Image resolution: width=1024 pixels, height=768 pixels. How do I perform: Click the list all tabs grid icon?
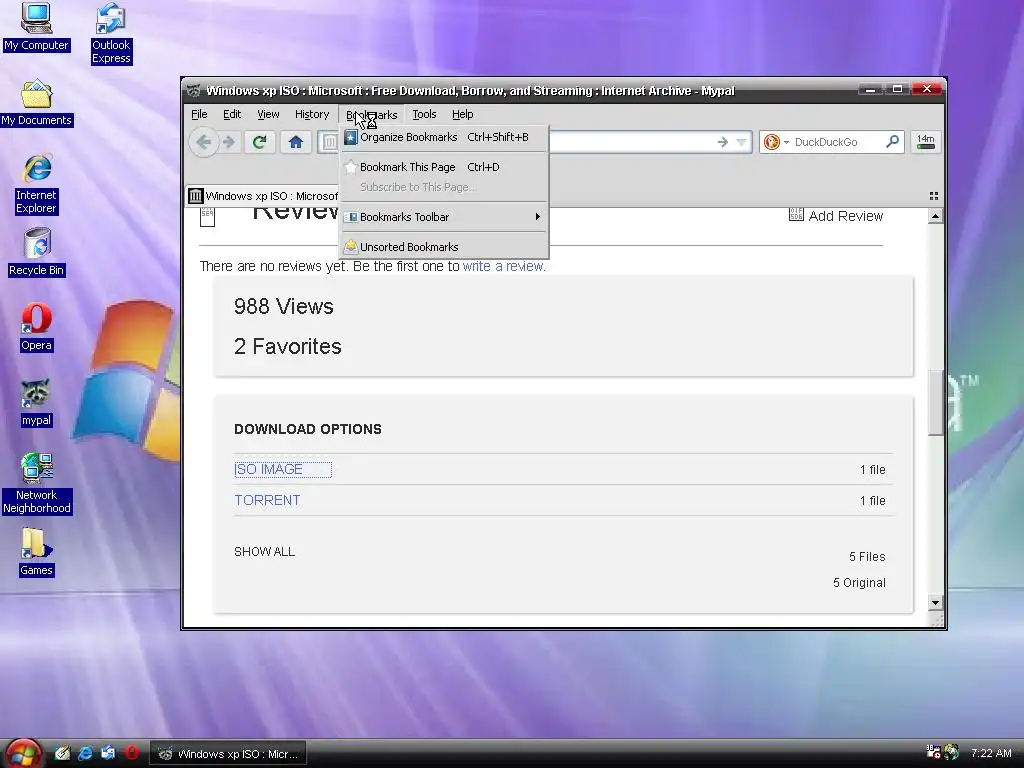click(934, 196)
